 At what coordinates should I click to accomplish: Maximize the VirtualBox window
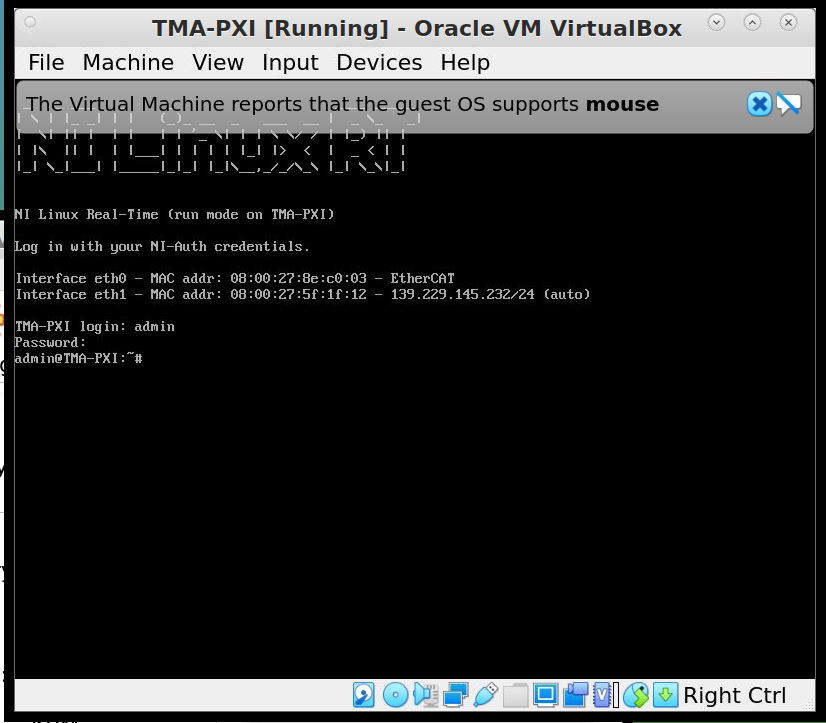pos(752,22)
